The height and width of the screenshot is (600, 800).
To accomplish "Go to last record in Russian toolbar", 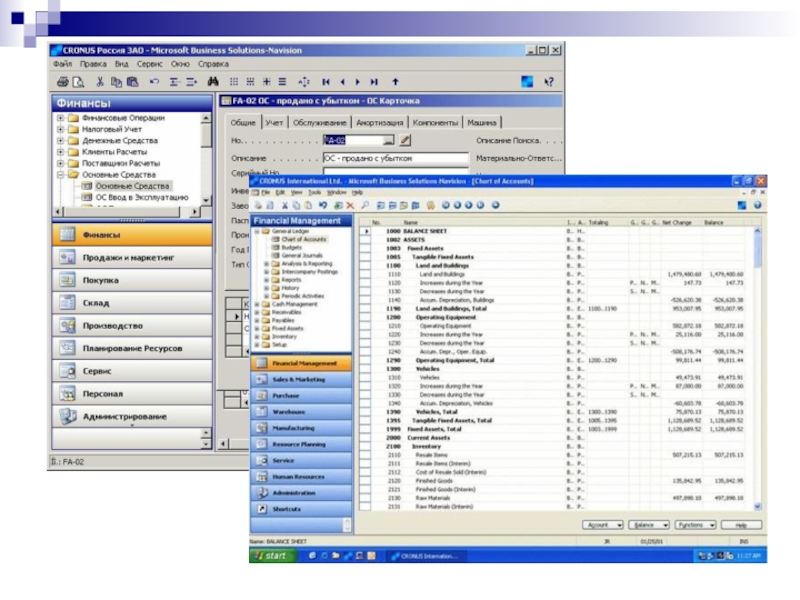I will pyautogui.click(x=374, y=82).
